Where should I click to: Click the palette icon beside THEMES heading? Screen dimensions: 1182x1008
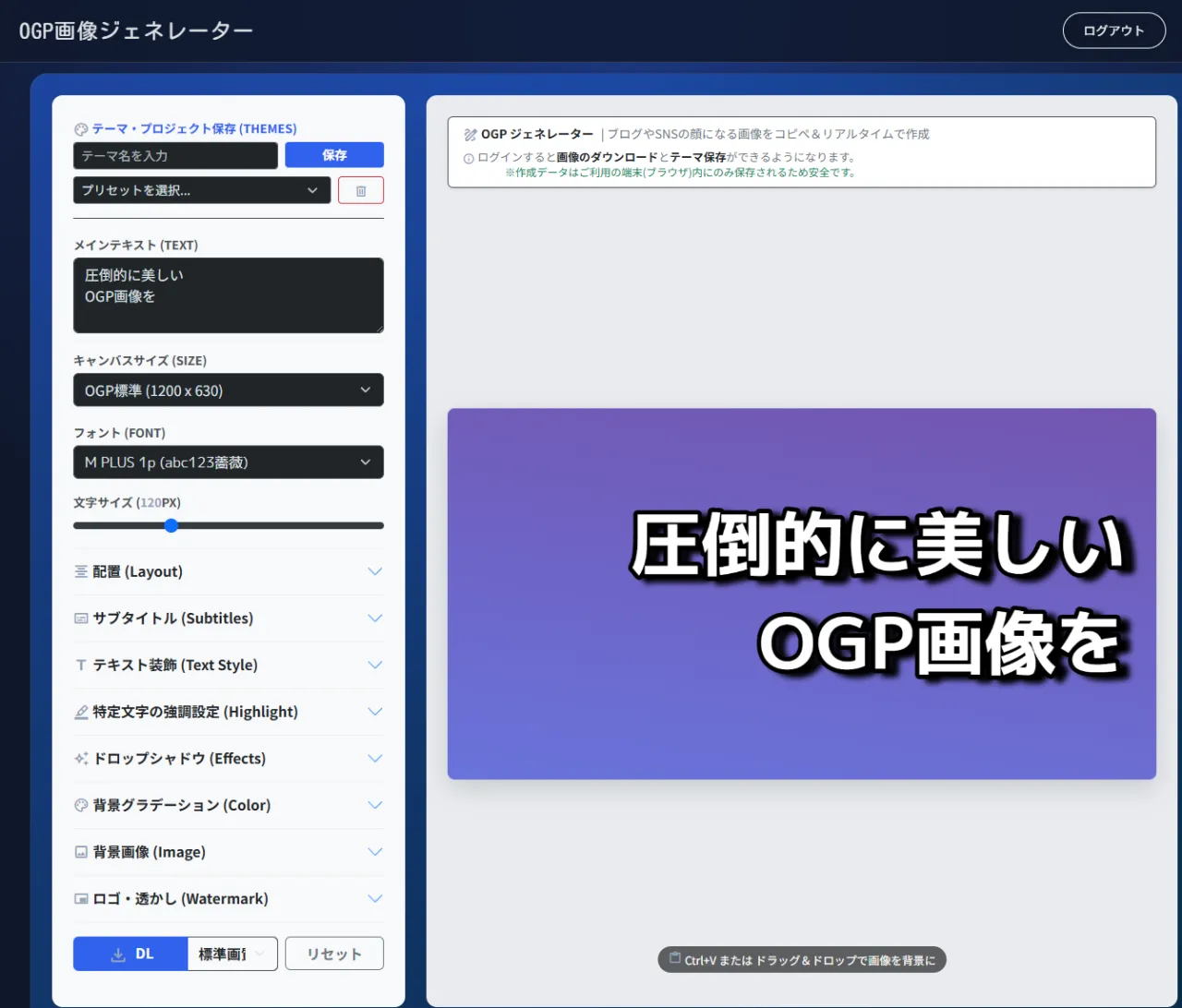click(80, 129)
